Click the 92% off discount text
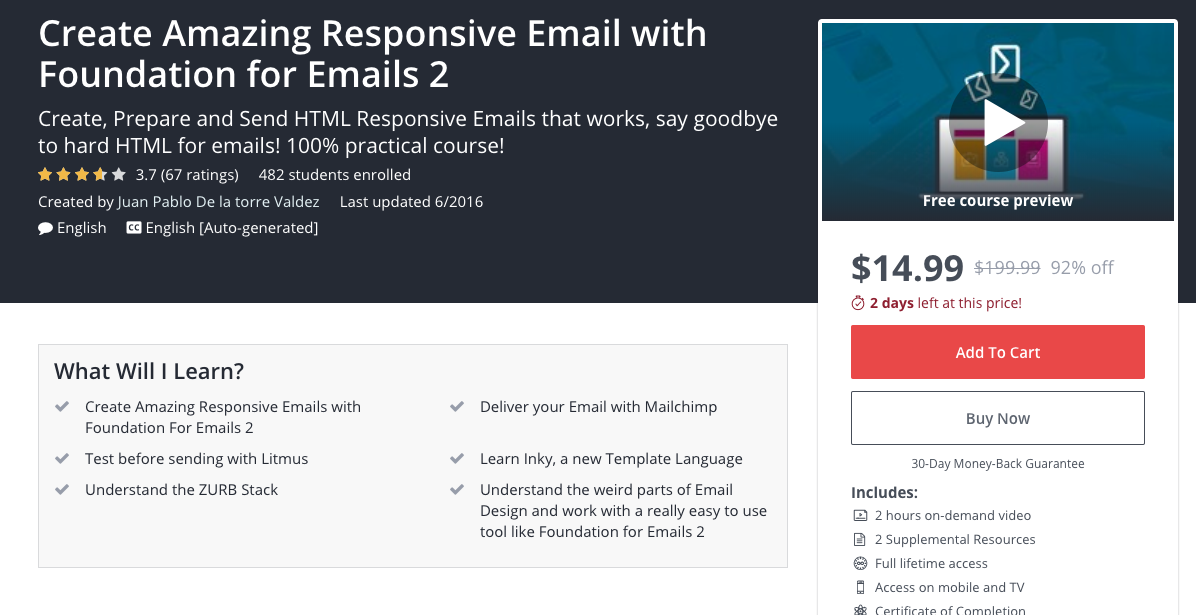 [1082, 268]
